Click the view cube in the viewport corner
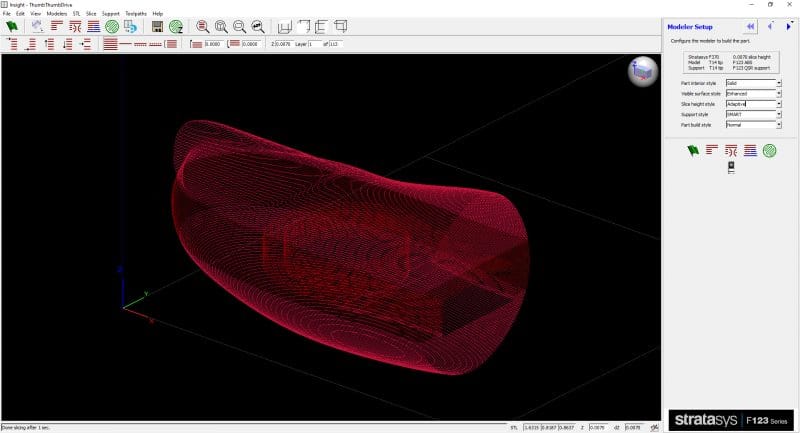800x433 pixels. tap(641, 72)
